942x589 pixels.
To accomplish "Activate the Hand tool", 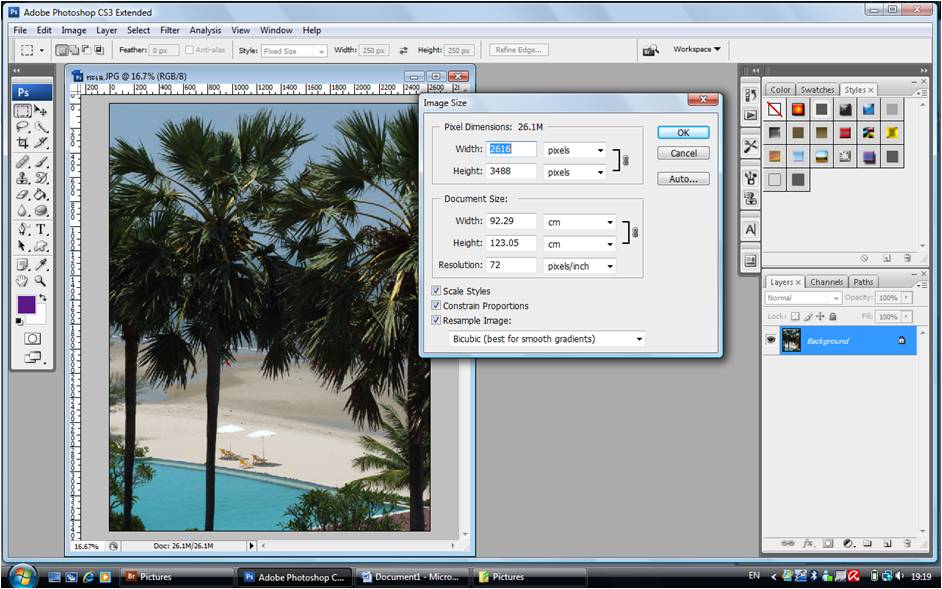I will tap(22, 281).
